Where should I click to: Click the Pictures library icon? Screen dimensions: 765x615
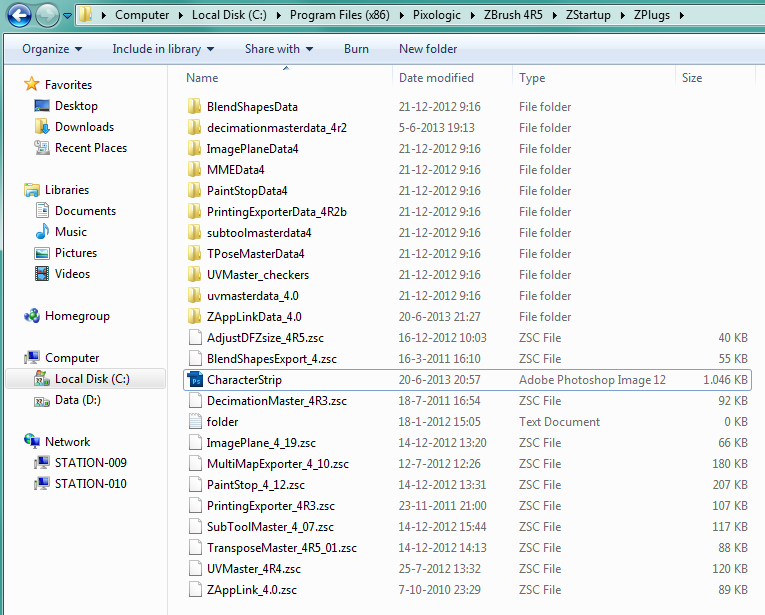[x=42, y=253]
